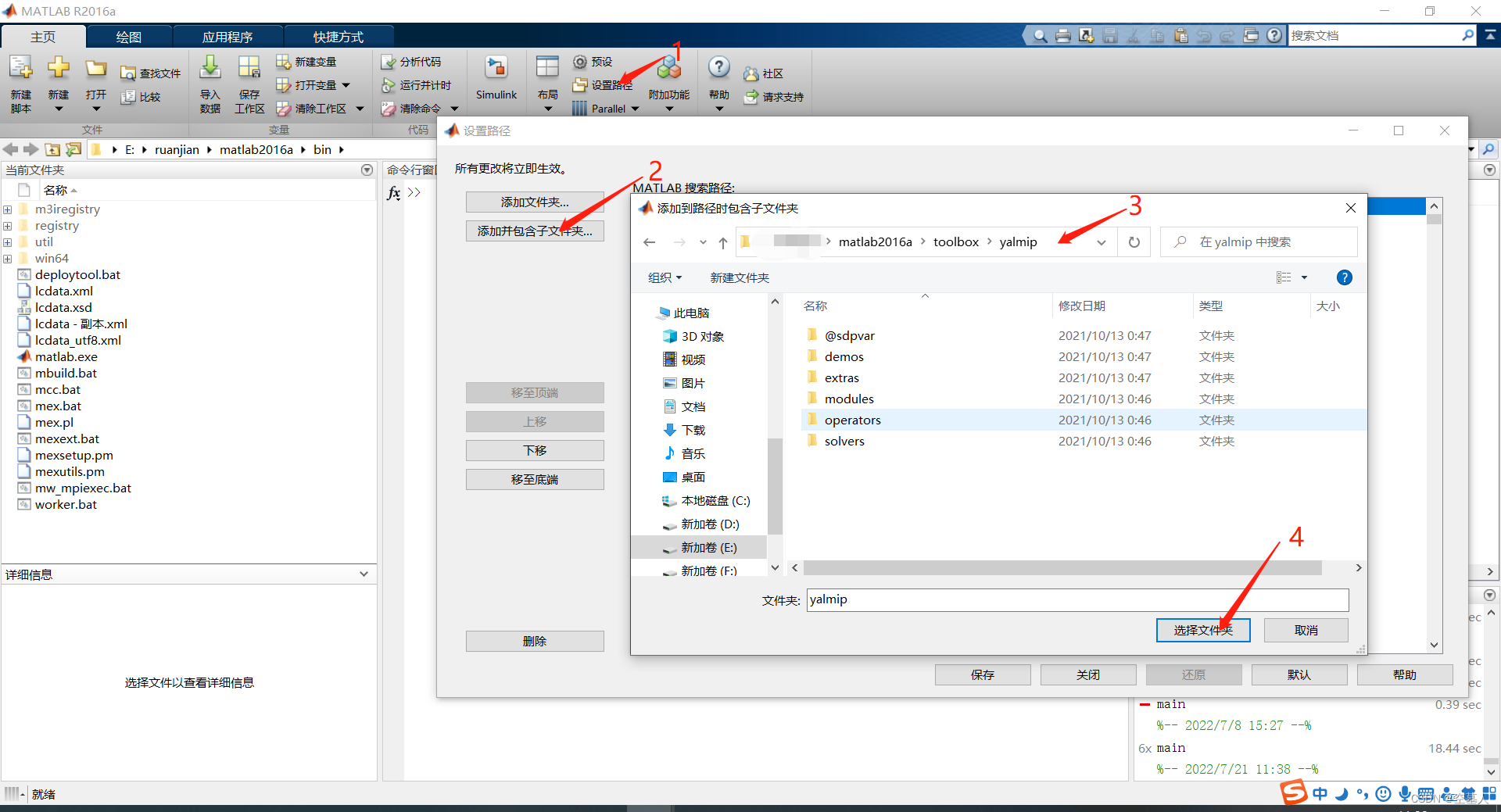Click the 文件夹 folder name input field
1501x812 pixels.
(x=1077, y=600)
